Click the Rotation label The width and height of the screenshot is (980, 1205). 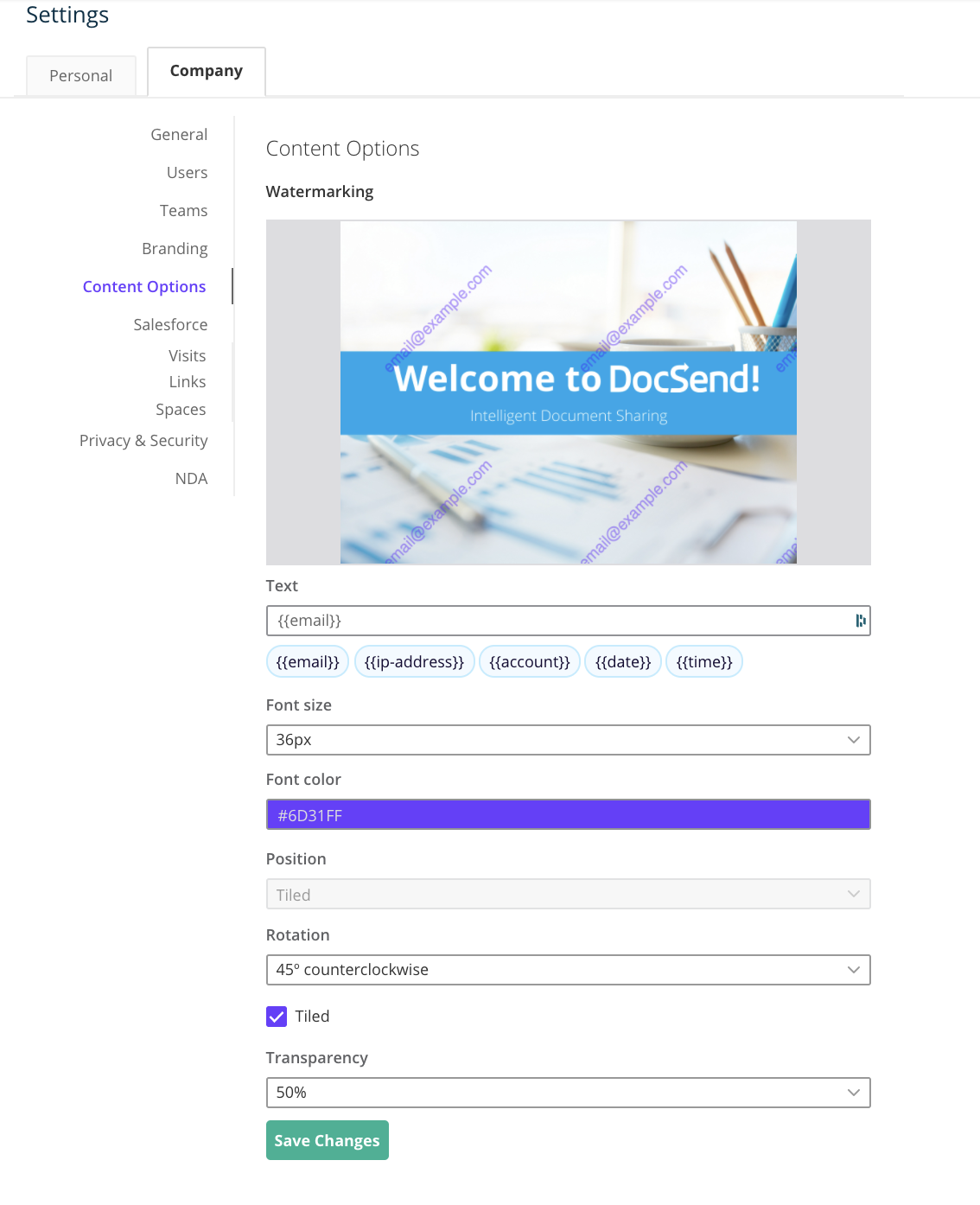coord(298,935)
